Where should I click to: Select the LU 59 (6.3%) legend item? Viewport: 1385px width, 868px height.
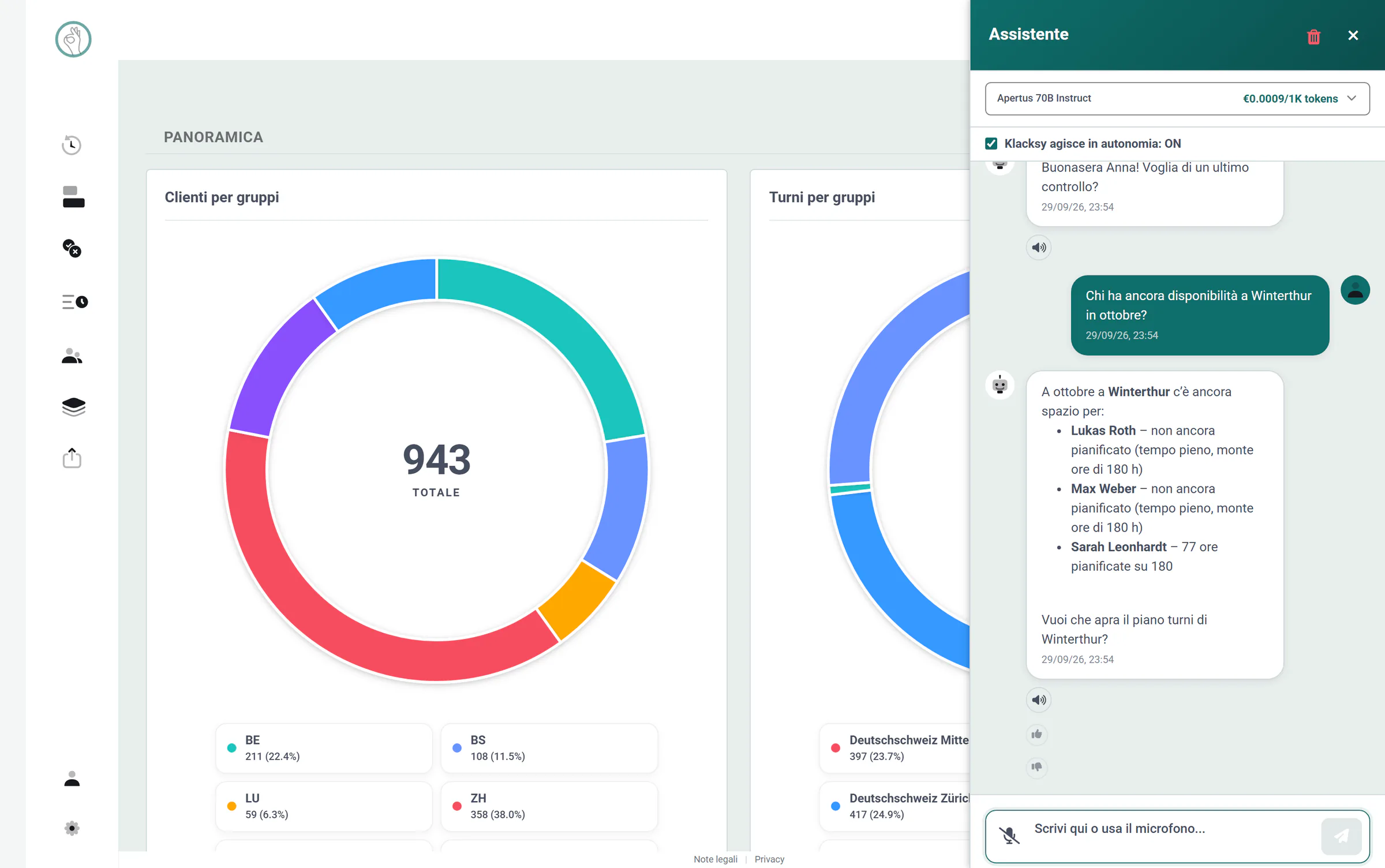pos(324,806)
